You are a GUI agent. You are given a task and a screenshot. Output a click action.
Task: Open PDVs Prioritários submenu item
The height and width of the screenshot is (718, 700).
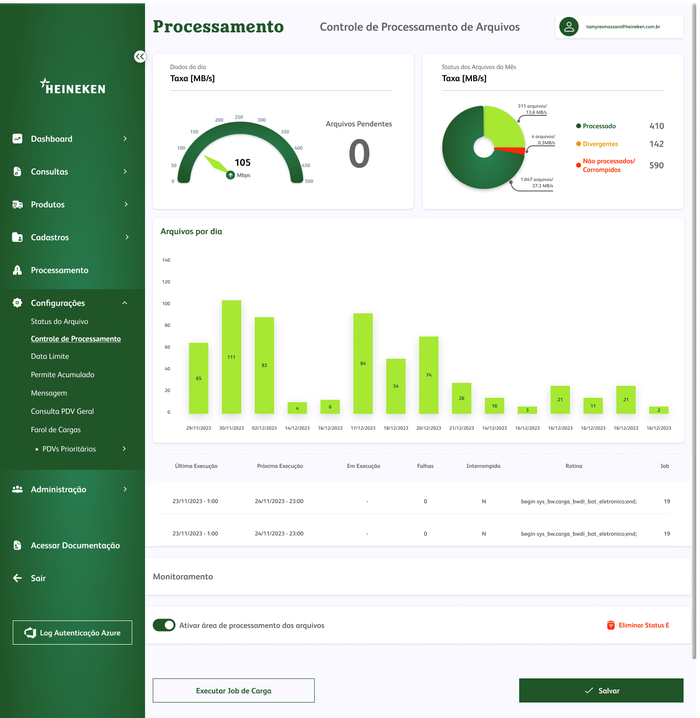tap(69, 449)
